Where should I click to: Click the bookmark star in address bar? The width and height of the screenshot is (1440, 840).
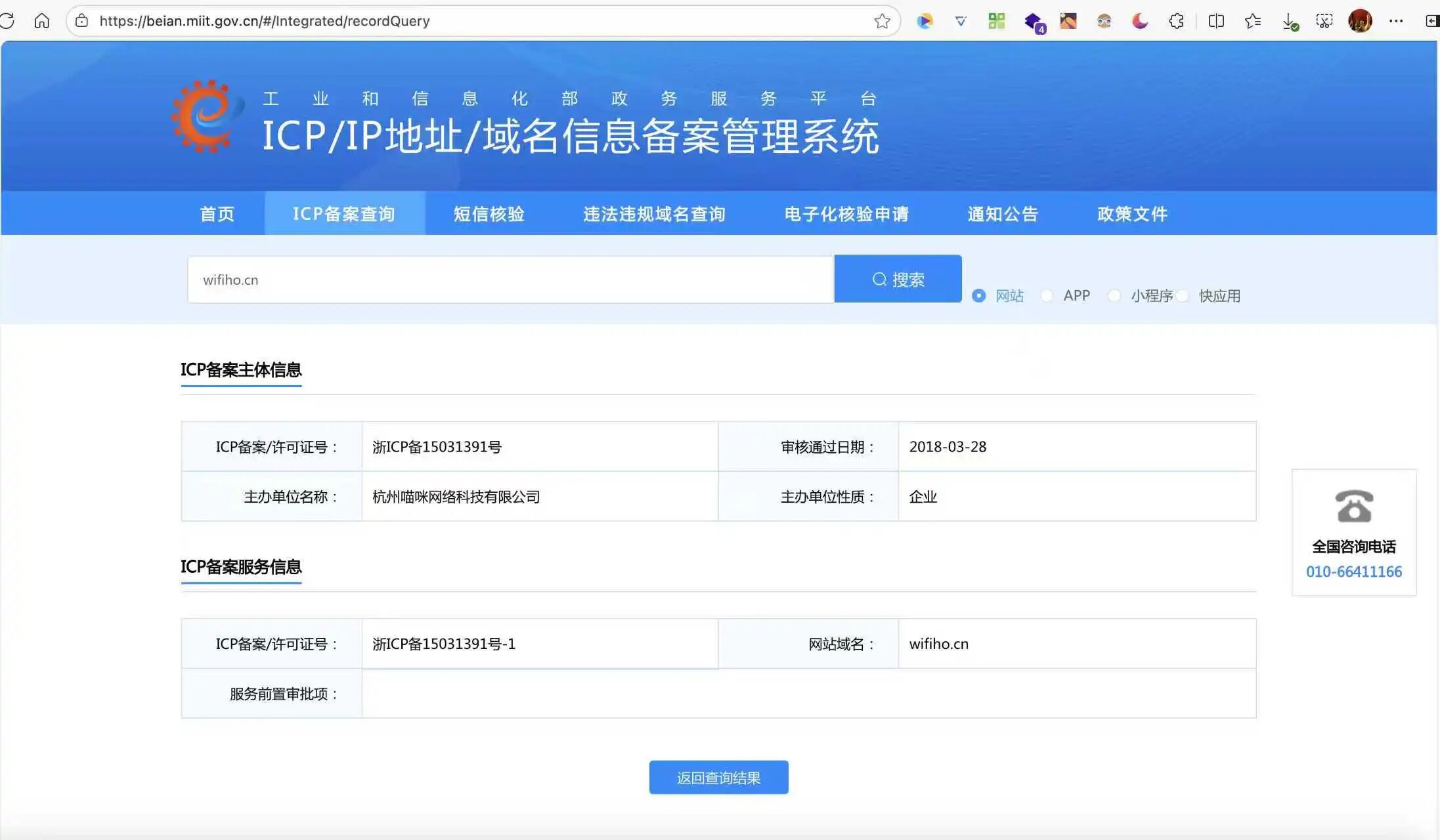(882, 21)
